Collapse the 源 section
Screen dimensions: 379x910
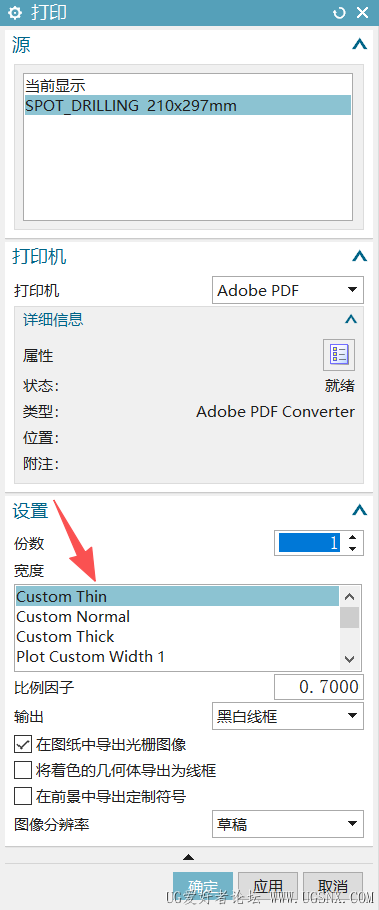tap(360, 44)
